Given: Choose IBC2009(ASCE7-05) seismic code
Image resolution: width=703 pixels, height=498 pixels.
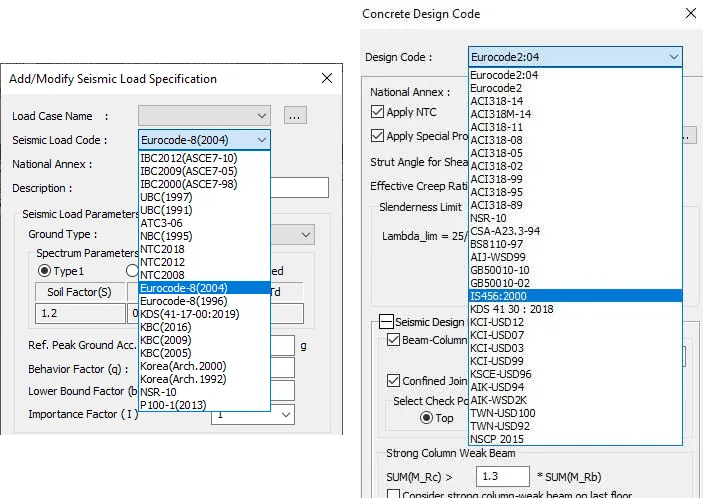Looking at the screenshot, I should tap(204, 171).
